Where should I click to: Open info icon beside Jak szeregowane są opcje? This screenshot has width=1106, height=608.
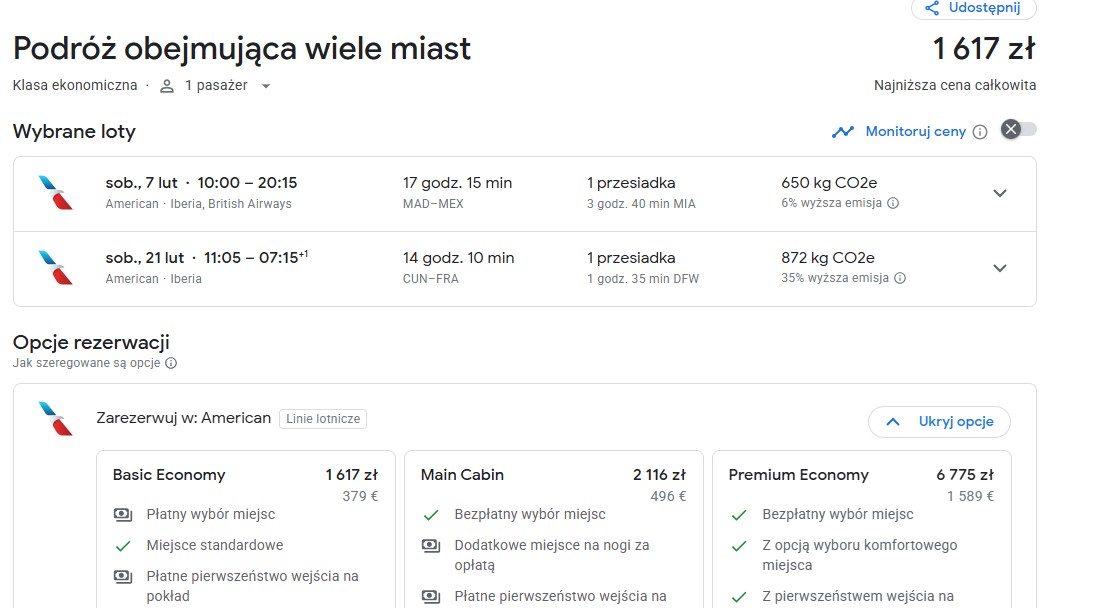pos(171,363)
